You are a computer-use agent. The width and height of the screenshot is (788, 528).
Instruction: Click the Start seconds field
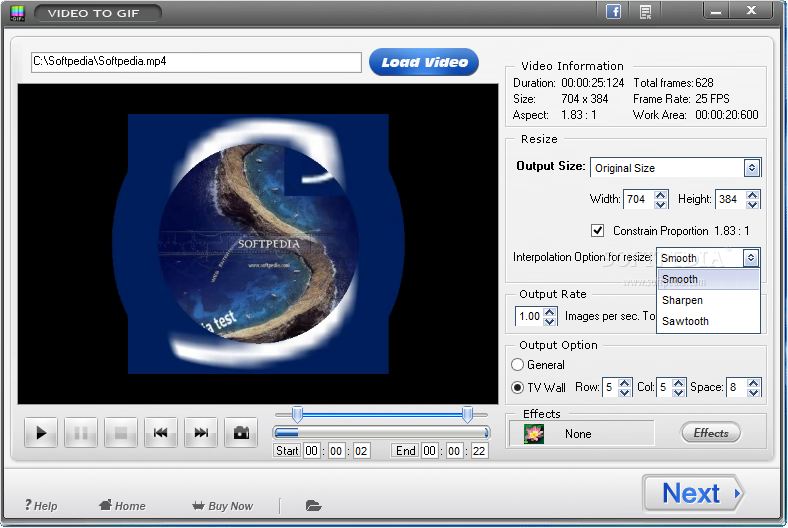click(x=361, y=451)
